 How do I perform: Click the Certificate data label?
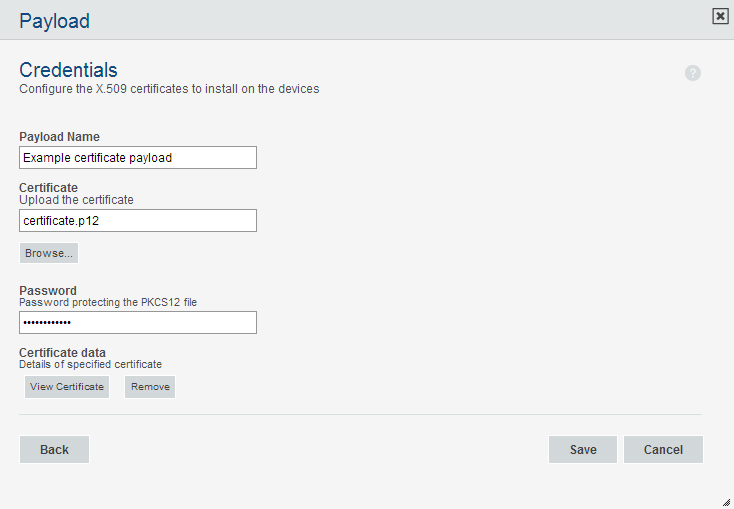click(x=62, y=352)
